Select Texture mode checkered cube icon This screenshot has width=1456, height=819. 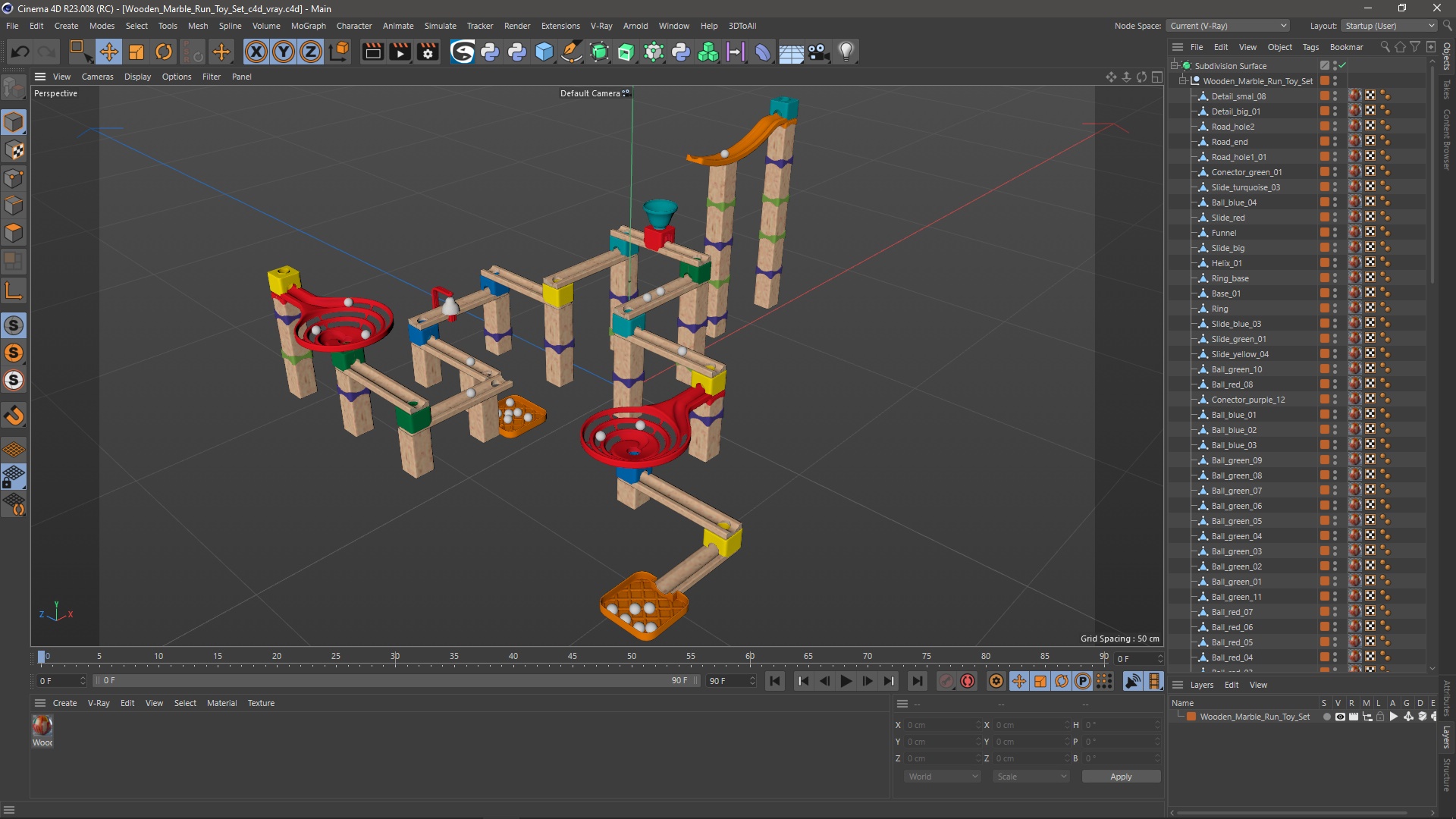14,150
